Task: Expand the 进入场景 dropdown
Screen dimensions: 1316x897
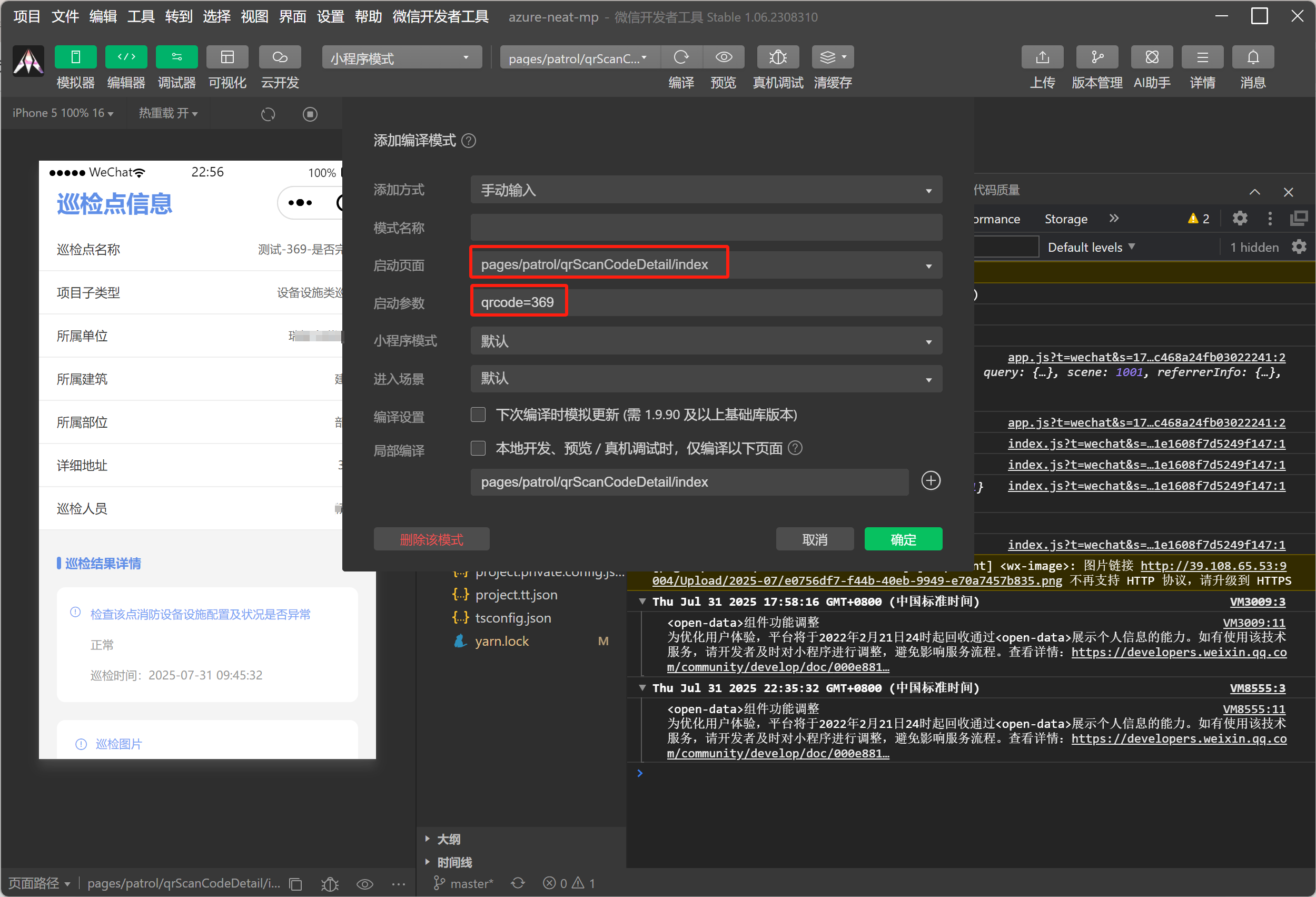Action: click(706, 379)
